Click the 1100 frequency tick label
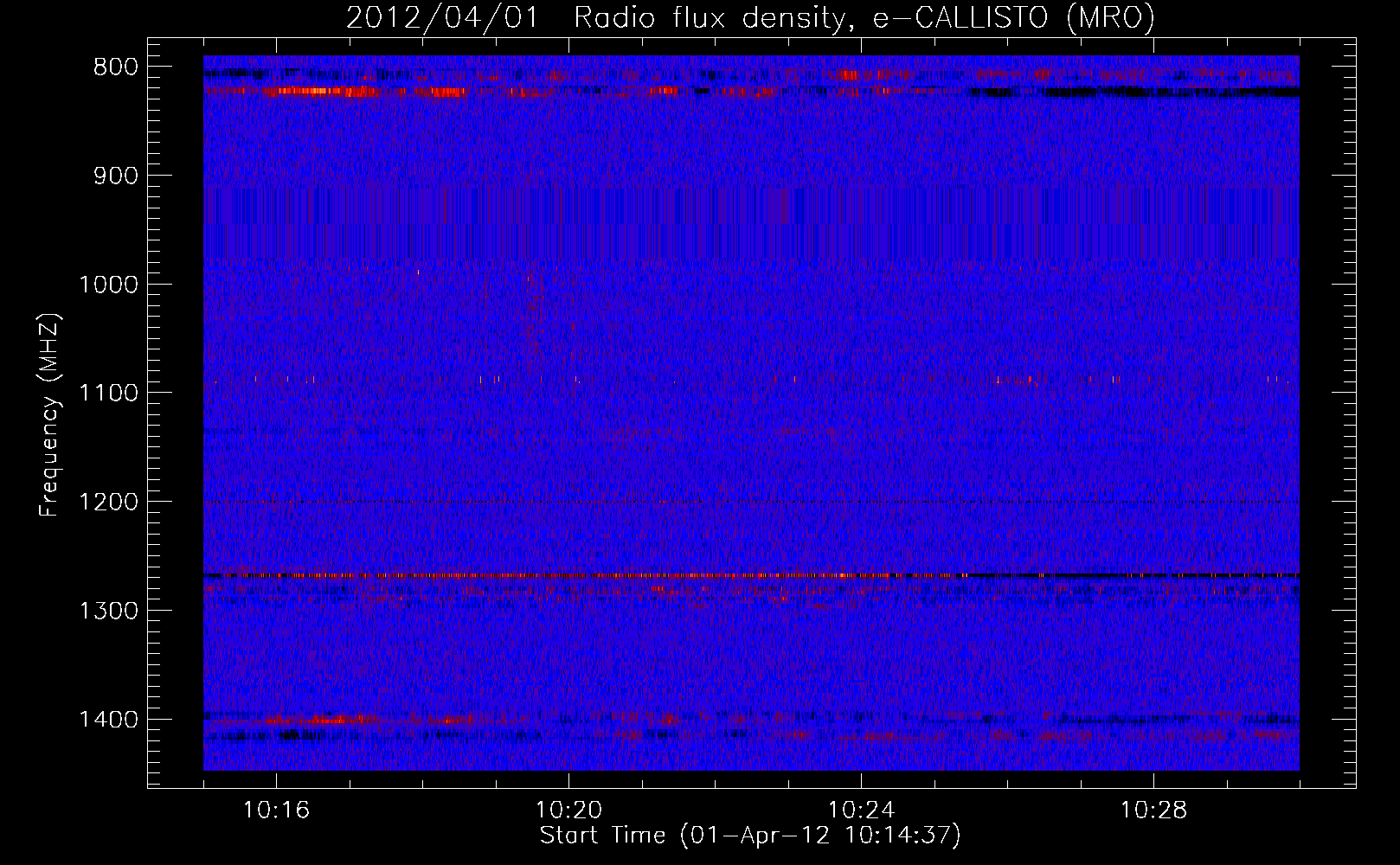 pos(108,394)
